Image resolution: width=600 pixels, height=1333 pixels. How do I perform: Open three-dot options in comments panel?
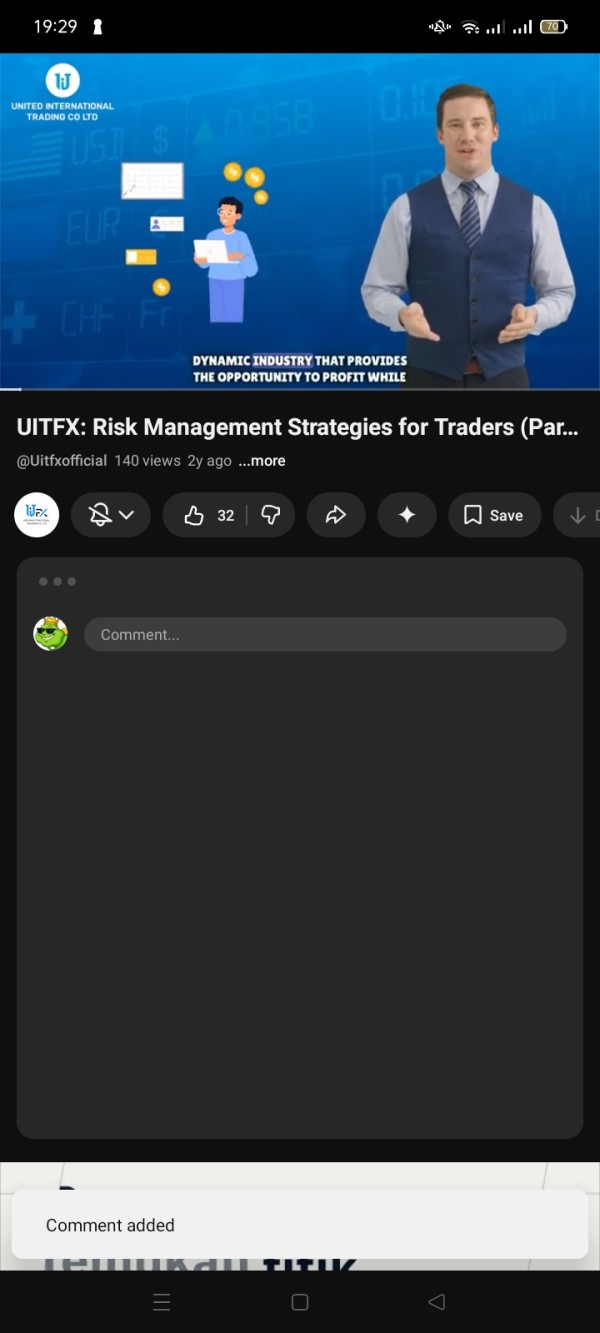[57, 581]
